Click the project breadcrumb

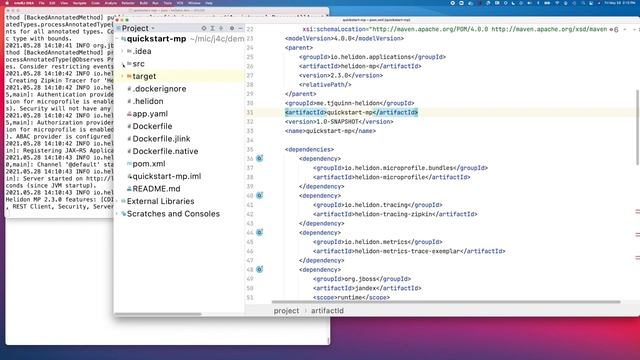(286, 311)
